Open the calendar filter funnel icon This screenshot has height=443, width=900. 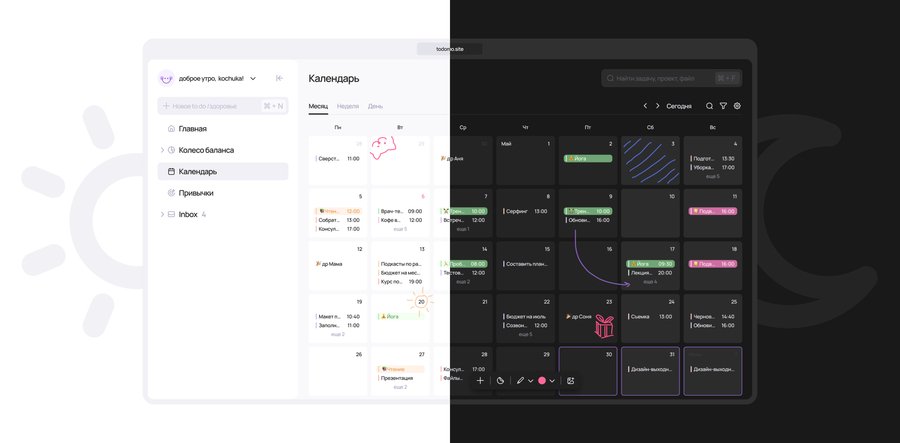723,106
